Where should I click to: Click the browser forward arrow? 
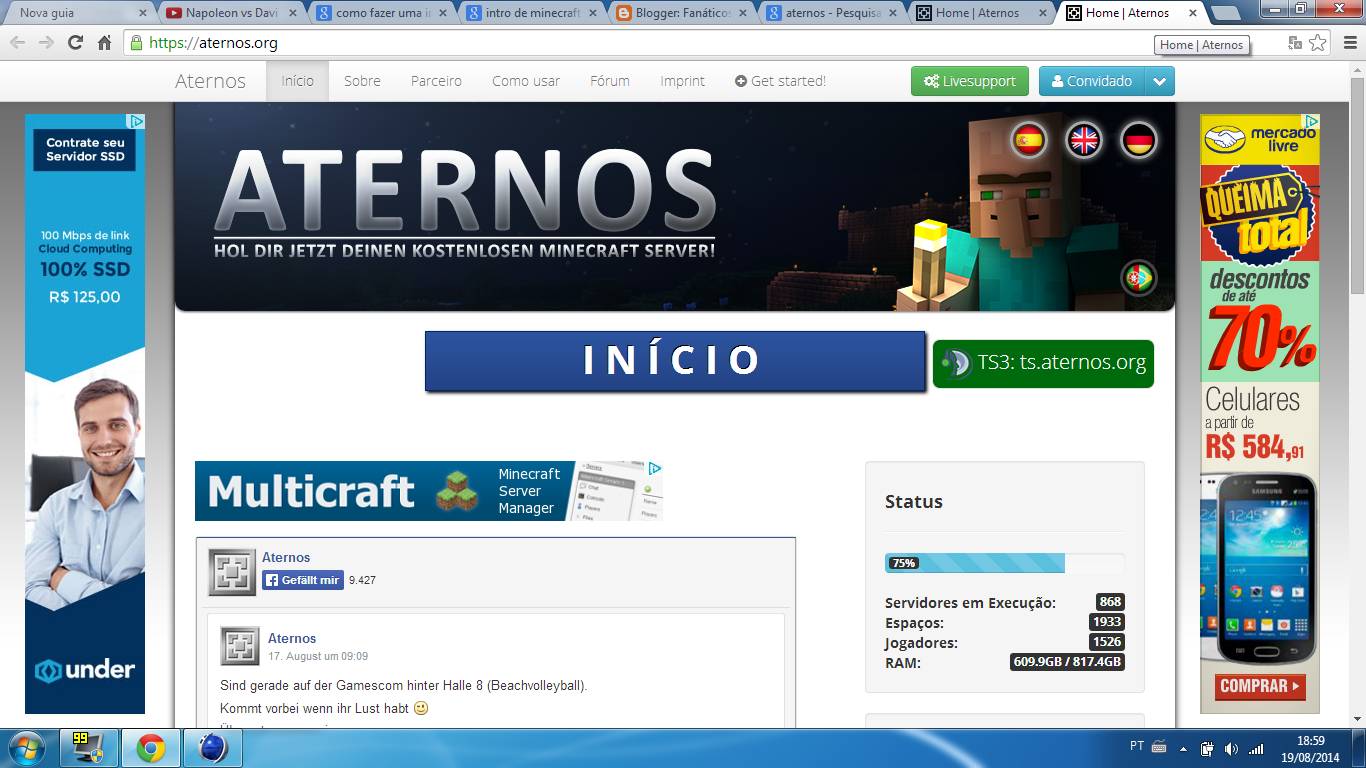(x=46, y=43)
